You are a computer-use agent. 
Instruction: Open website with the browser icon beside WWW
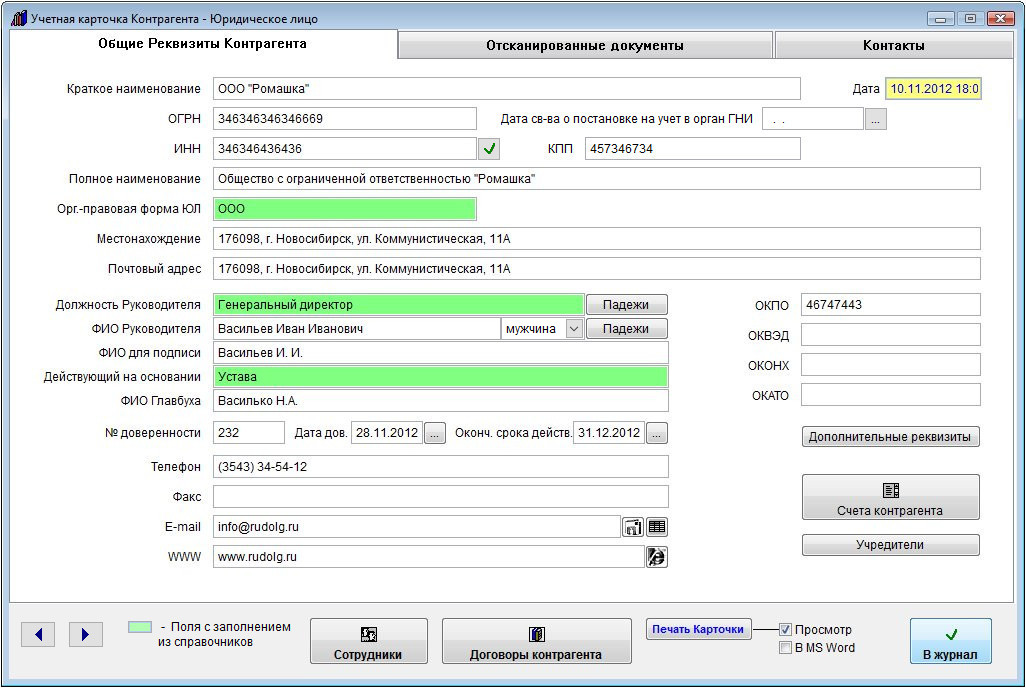pos(657,557)
